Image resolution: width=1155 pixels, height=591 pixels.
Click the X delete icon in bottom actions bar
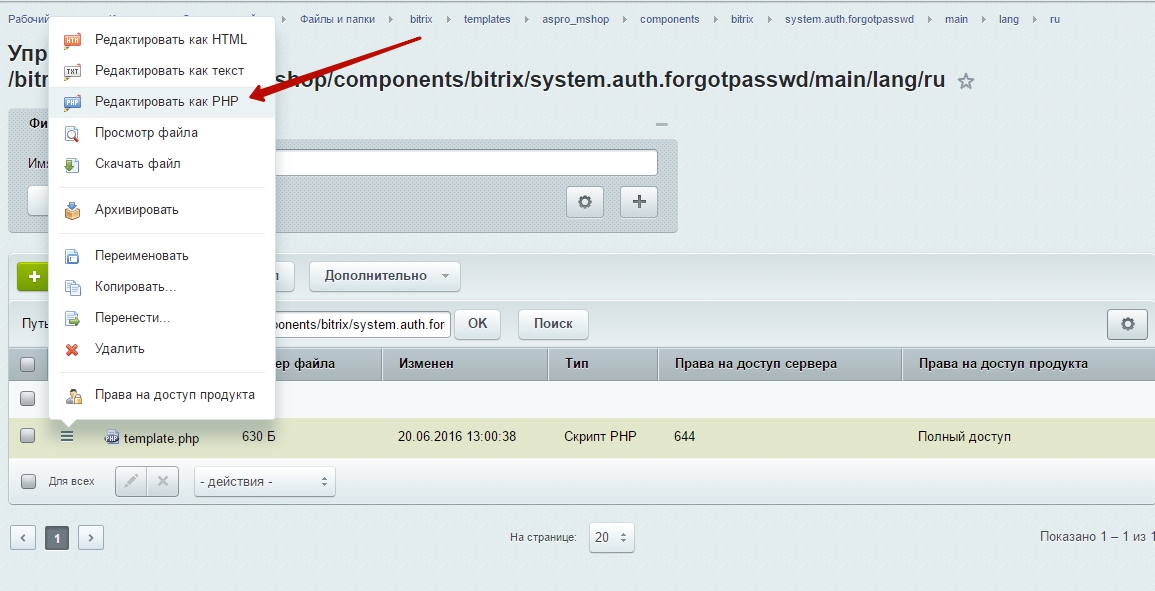(x=162, y=481)
